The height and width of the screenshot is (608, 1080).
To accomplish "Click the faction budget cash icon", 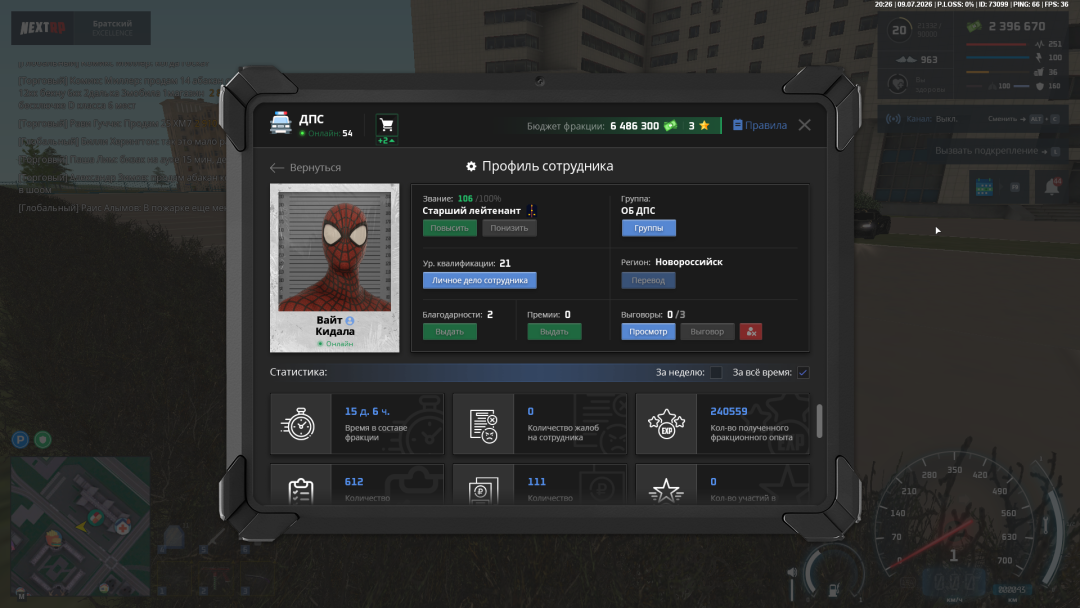I will [670, 125].
